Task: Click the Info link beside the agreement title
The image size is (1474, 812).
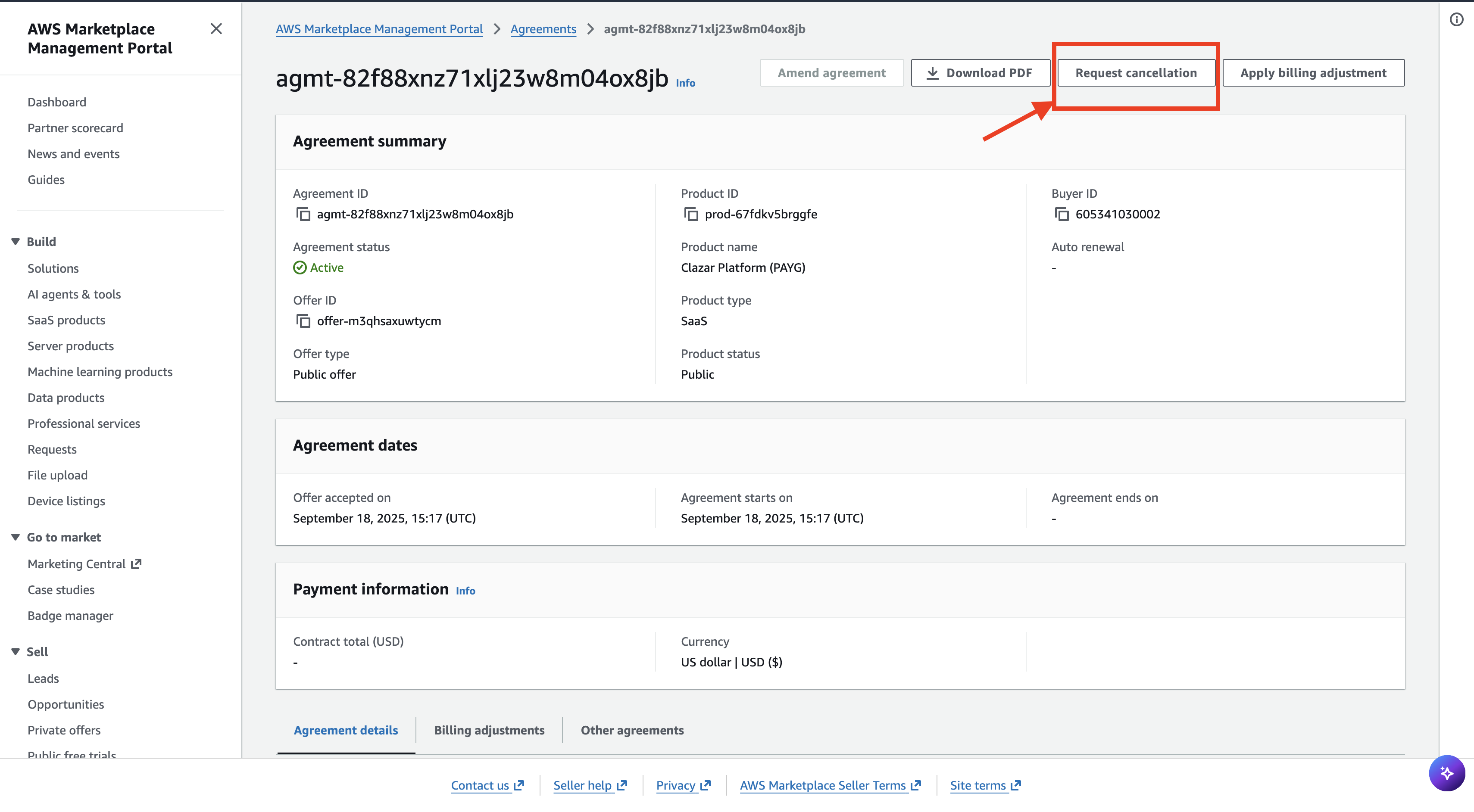Action: point(686,83)
